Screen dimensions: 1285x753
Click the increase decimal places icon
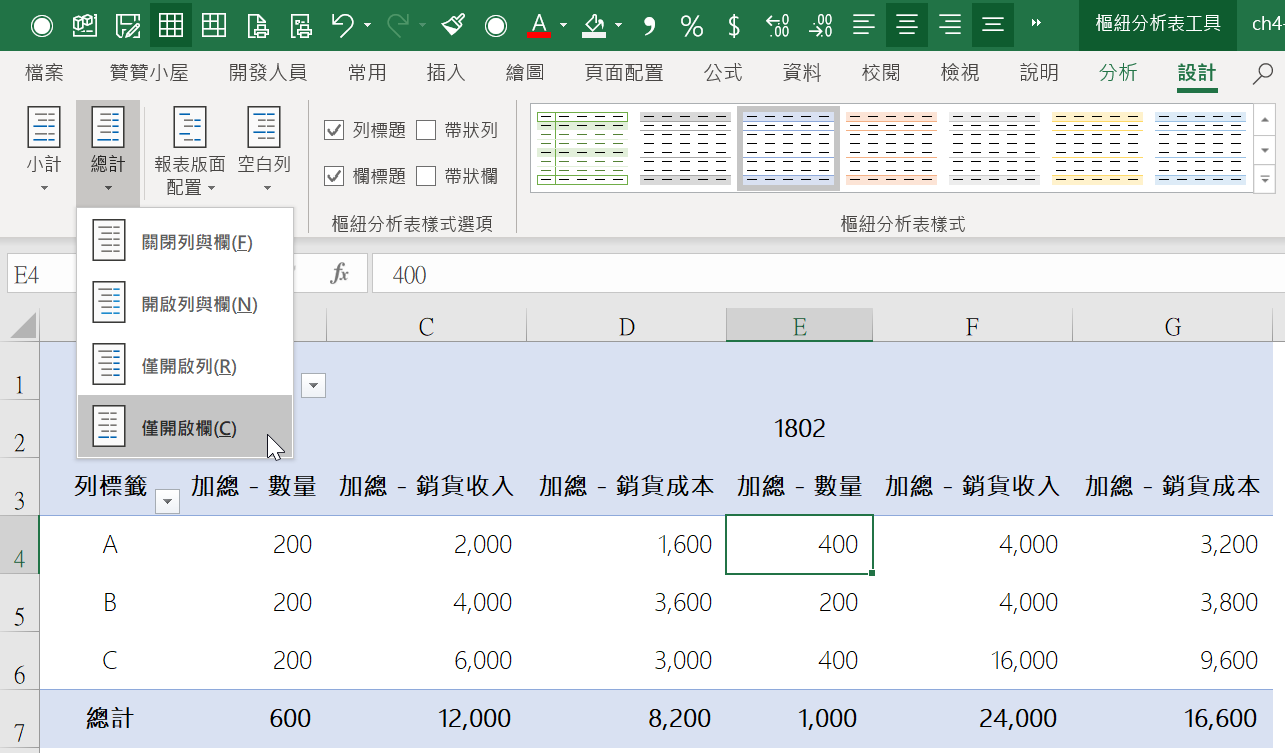pos(777,25)
